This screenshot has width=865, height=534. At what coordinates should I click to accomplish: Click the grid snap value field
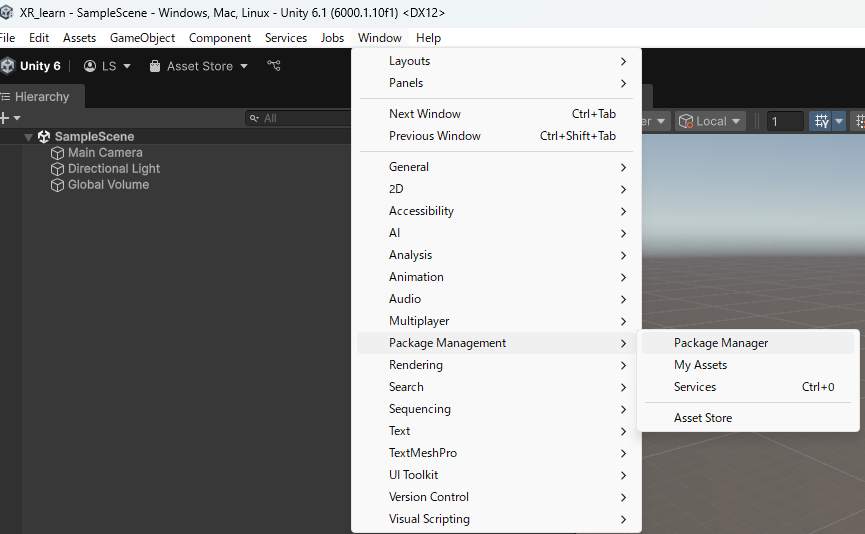click(785, 121)
